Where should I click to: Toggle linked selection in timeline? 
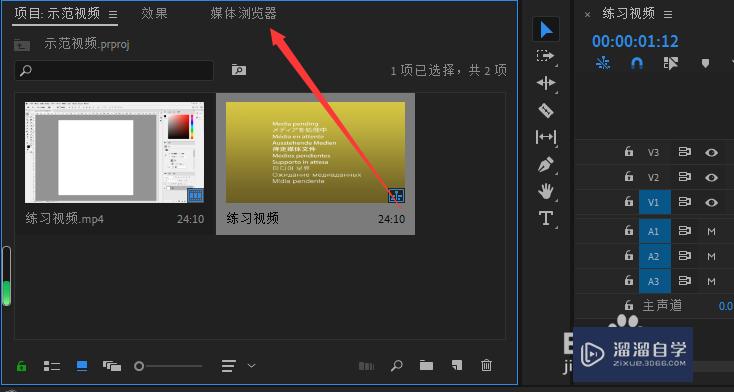pyautogui.click(x=671, y=64)
